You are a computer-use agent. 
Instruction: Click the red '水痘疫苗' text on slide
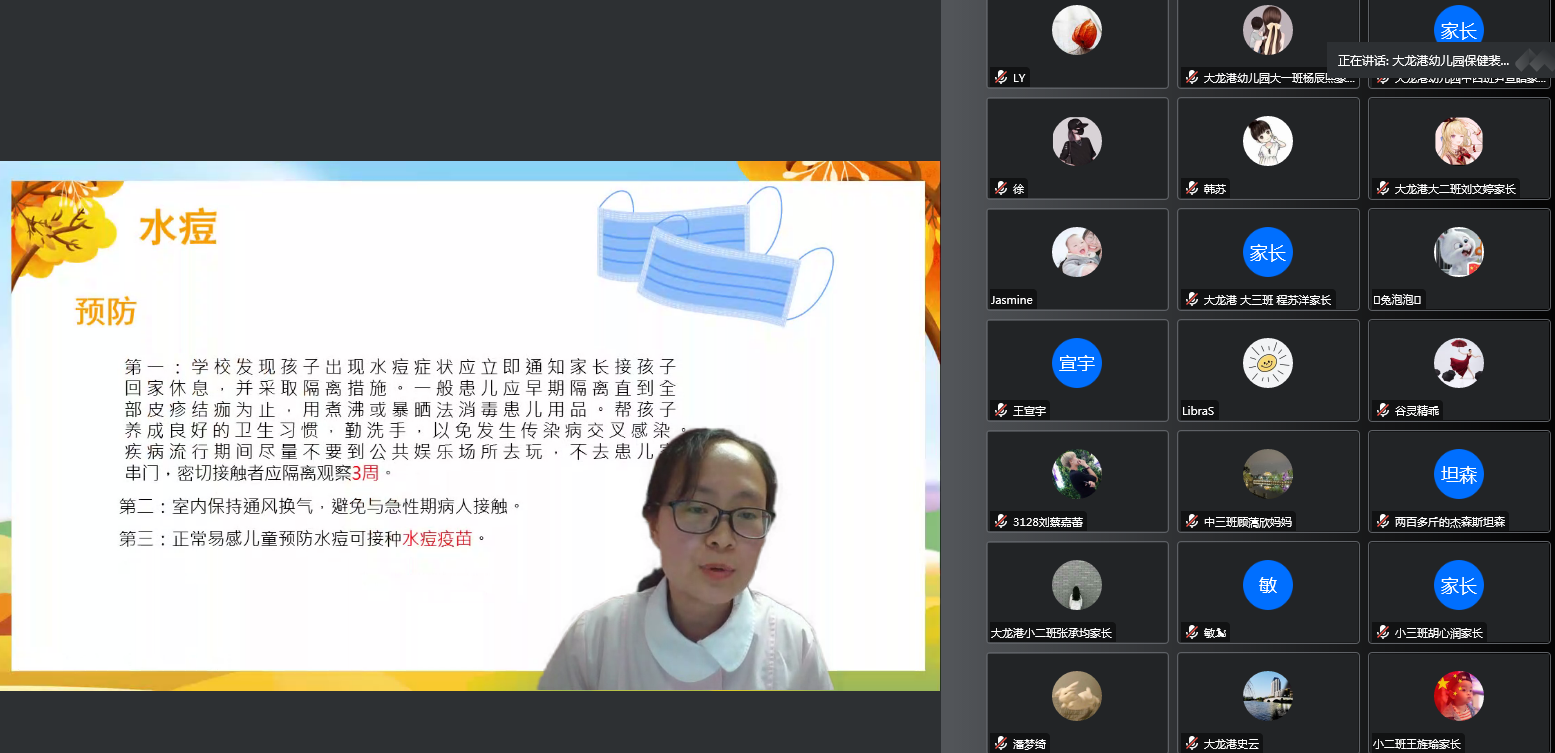(x=437, y=539)
